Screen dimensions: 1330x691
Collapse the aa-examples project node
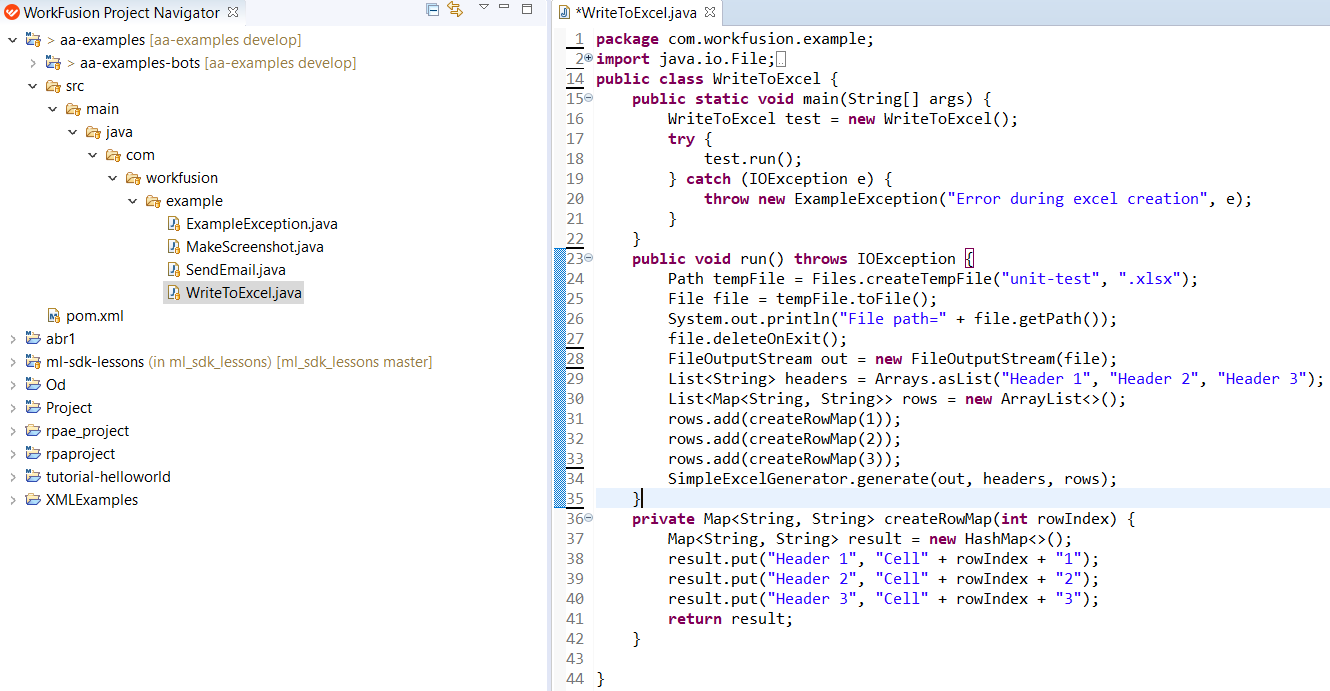12,40
